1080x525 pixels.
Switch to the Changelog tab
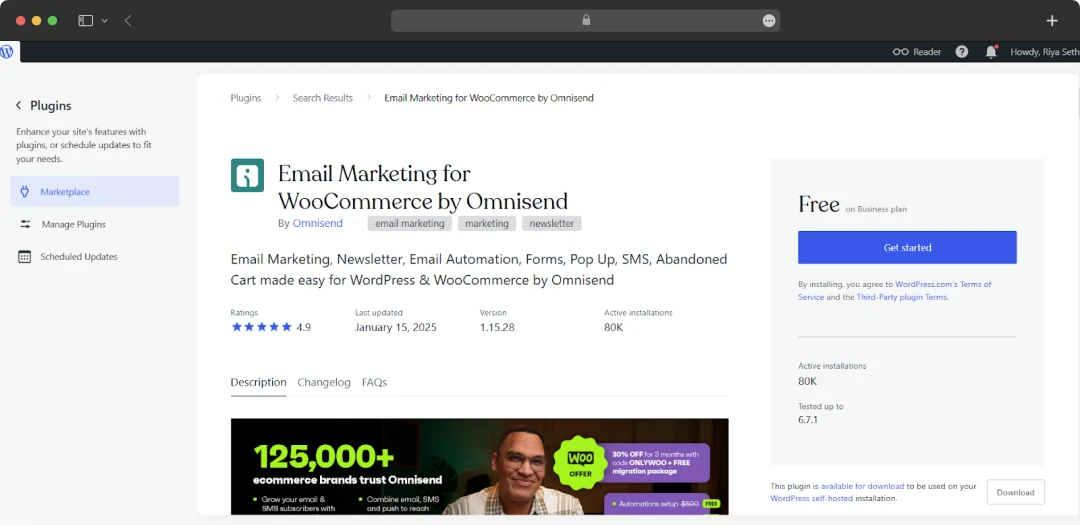[x=324, y=382]
